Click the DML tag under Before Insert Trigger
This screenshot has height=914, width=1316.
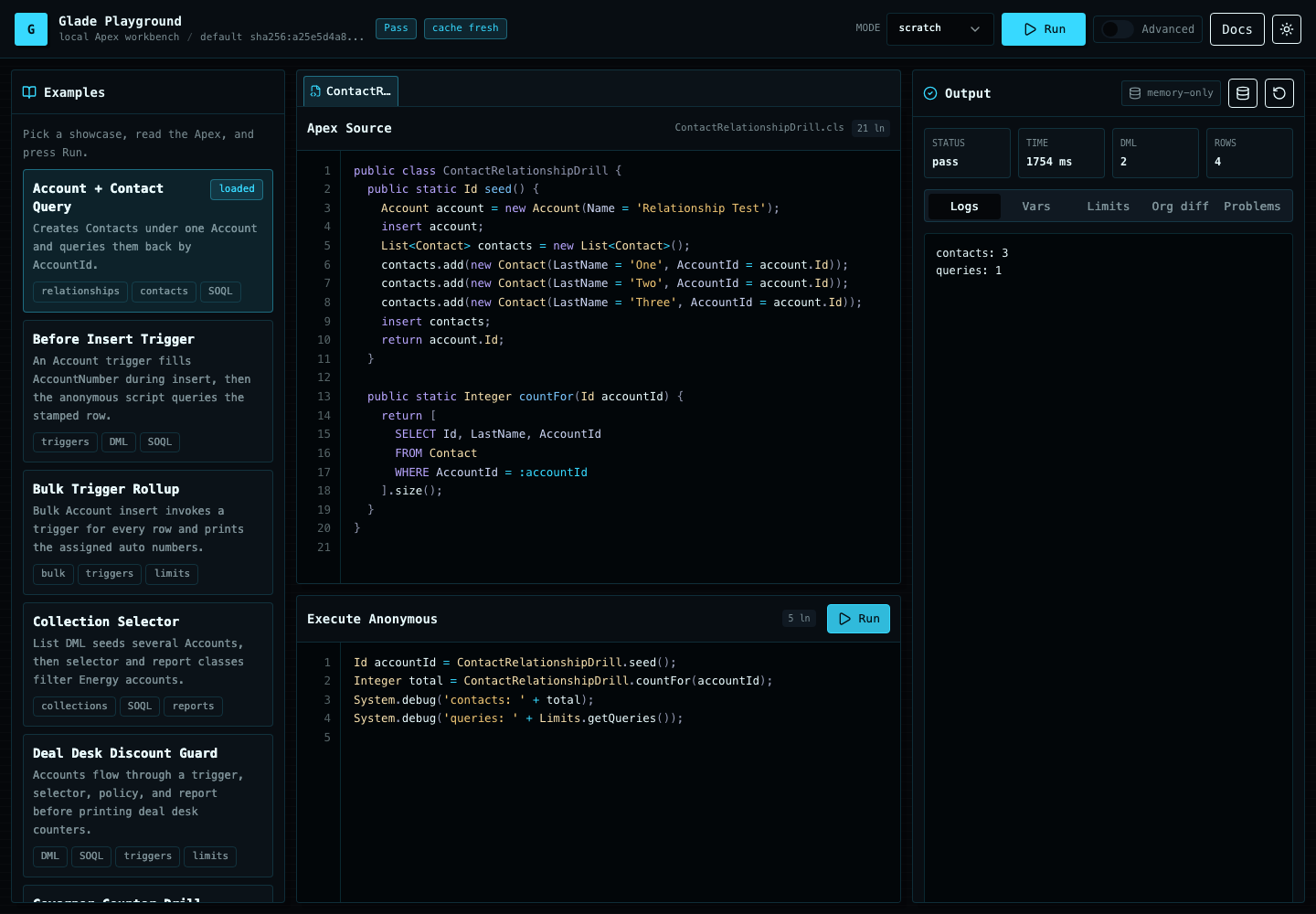(119, 442)
